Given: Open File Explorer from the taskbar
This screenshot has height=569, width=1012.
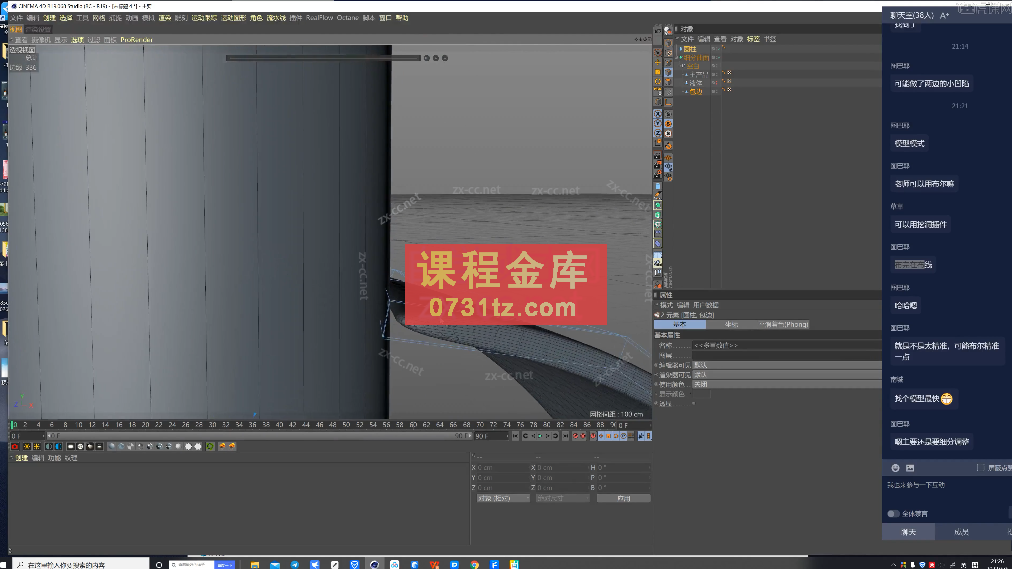Looking at the screenshot, I should (255, 564).
